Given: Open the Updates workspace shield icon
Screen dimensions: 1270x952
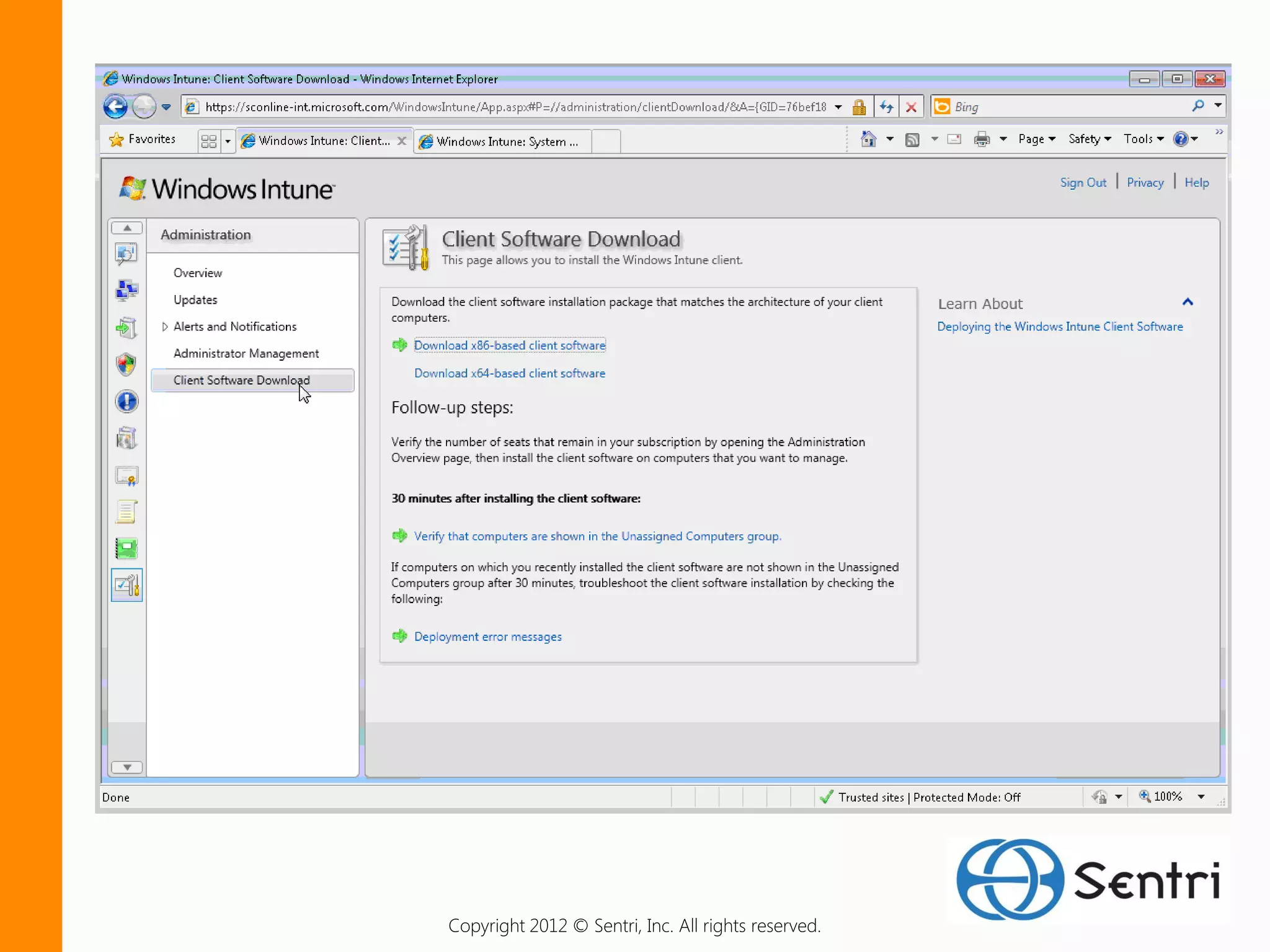Looking at the screenshot, I should click(127, 364).
